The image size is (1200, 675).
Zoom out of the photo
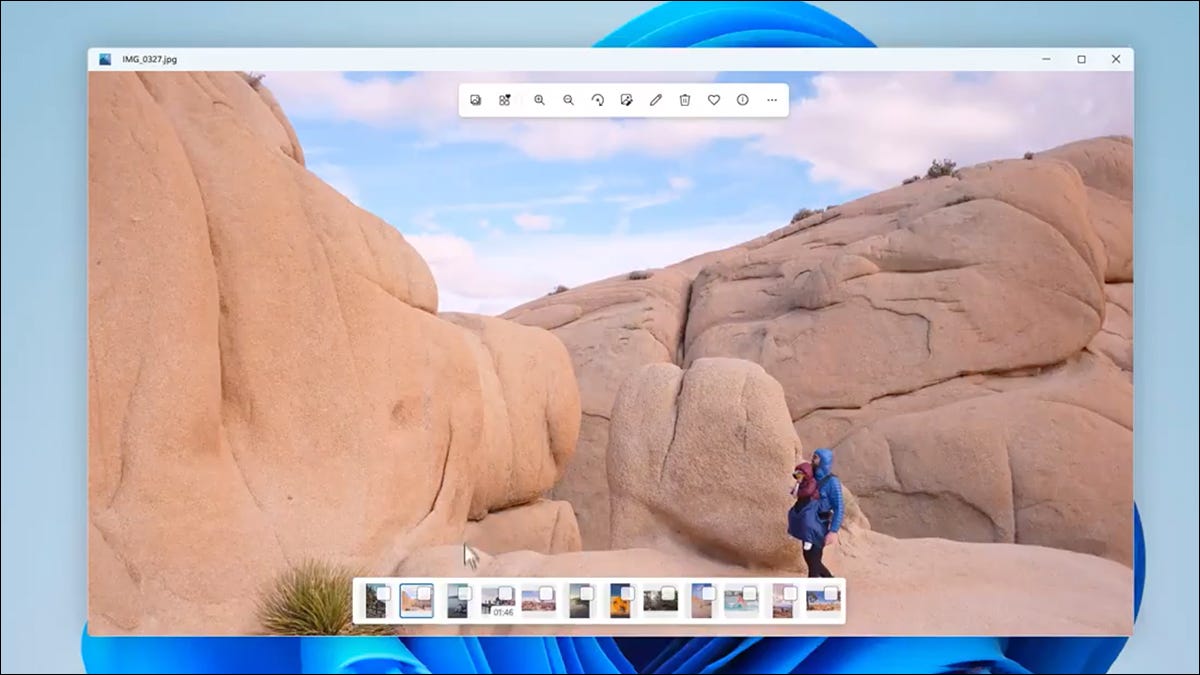click(568, 100)
